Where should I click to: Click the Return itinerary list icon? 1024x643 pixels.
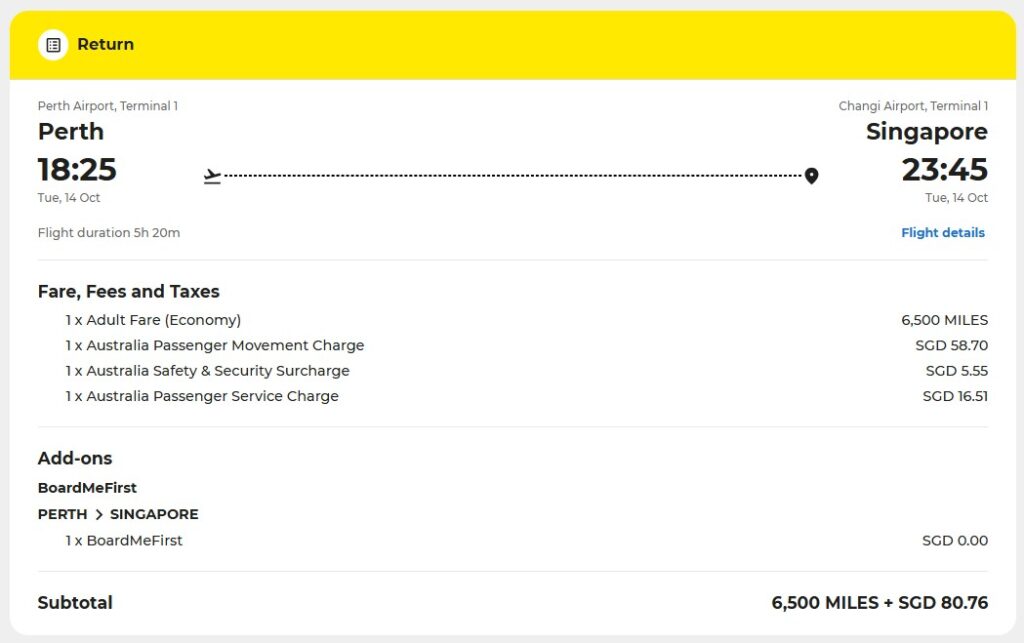click(53, 44)
